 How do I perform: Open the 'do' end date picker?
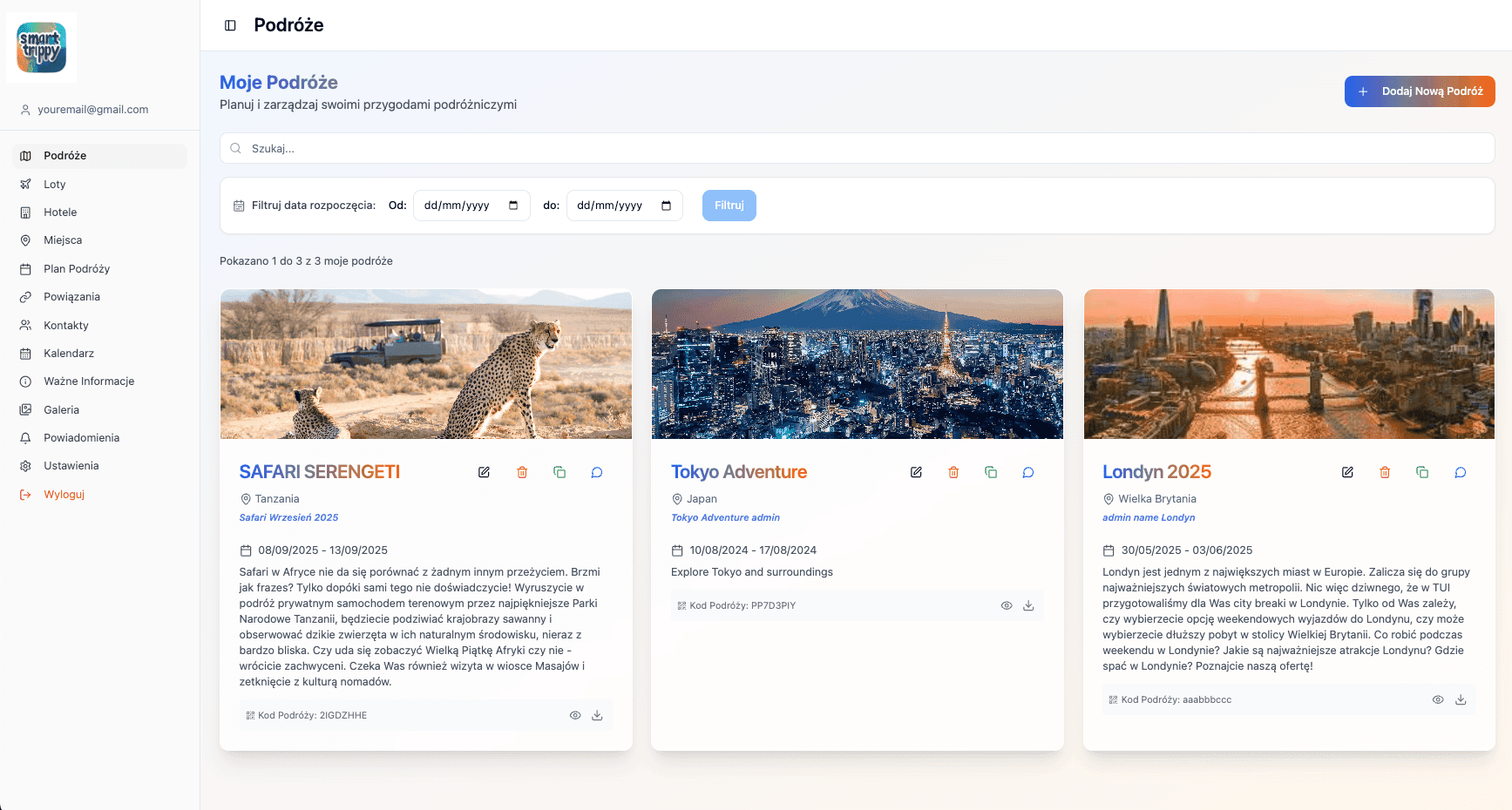coord(667,206)
